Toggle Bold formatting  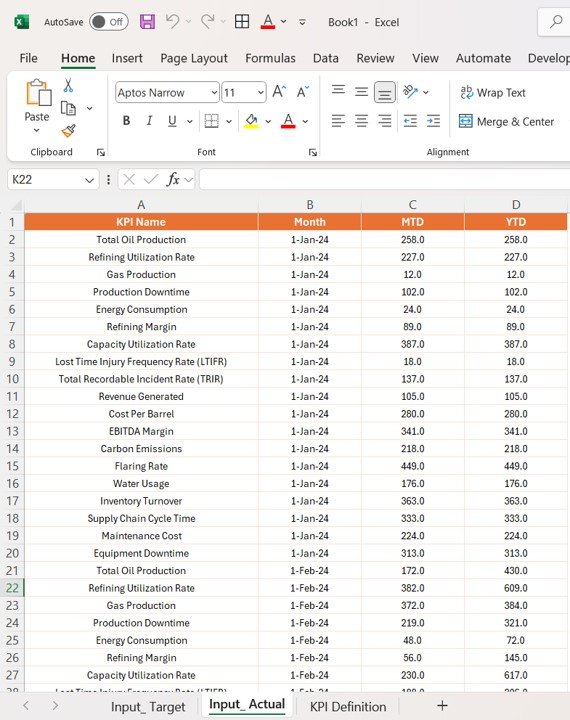pos(126,121)
